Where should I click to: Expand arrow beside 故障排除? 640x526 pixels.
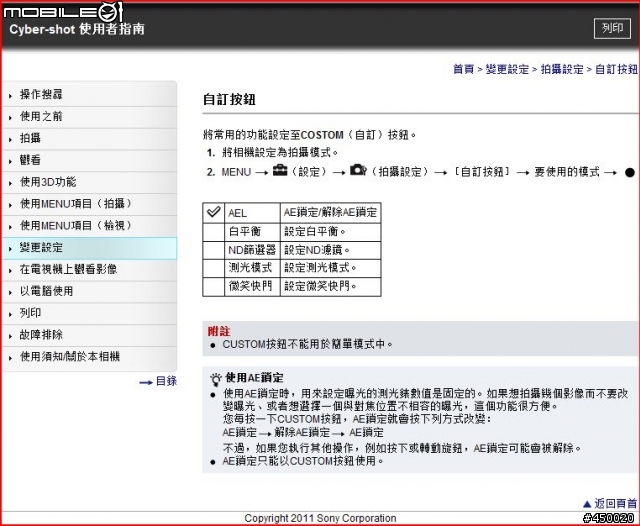pyautogui.click(x=11, y=336)
